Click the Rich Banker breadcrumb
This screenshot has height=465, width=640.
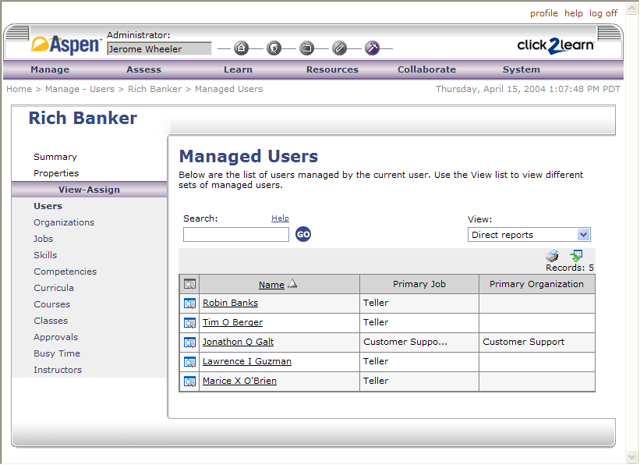[x=155, y=89]
